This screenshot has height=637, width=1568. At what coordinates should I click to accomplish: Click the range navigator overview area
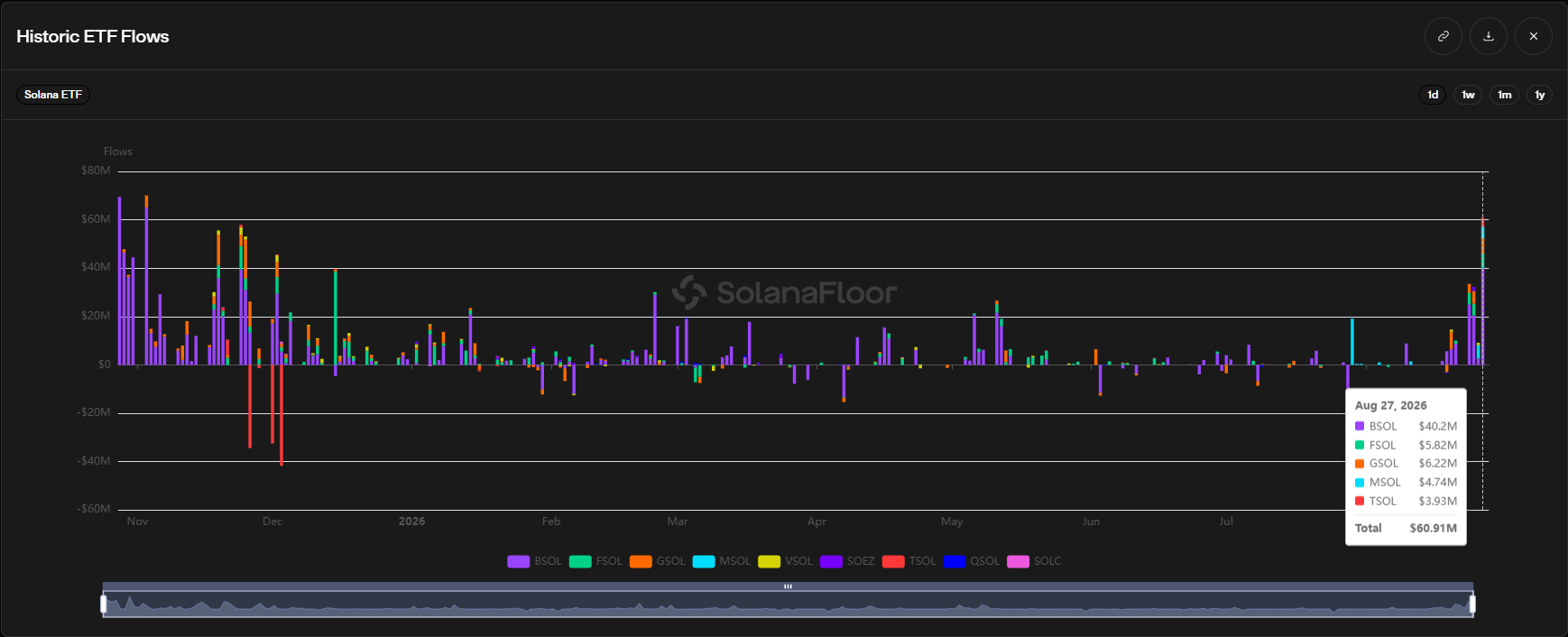[x=788, y=604]
